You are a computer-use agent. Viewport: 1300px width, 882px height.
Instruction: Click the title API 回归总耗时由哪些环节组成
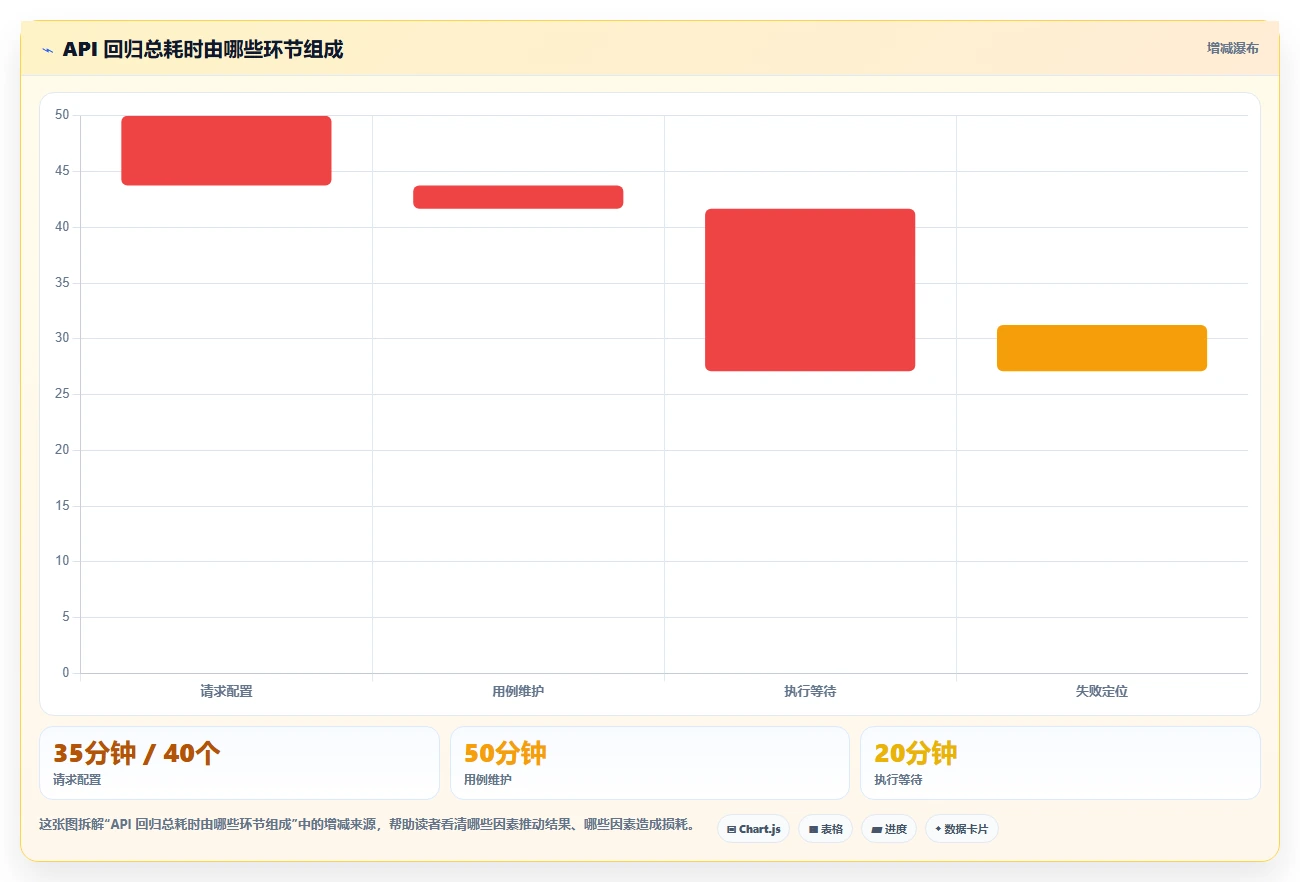(203, 50)
